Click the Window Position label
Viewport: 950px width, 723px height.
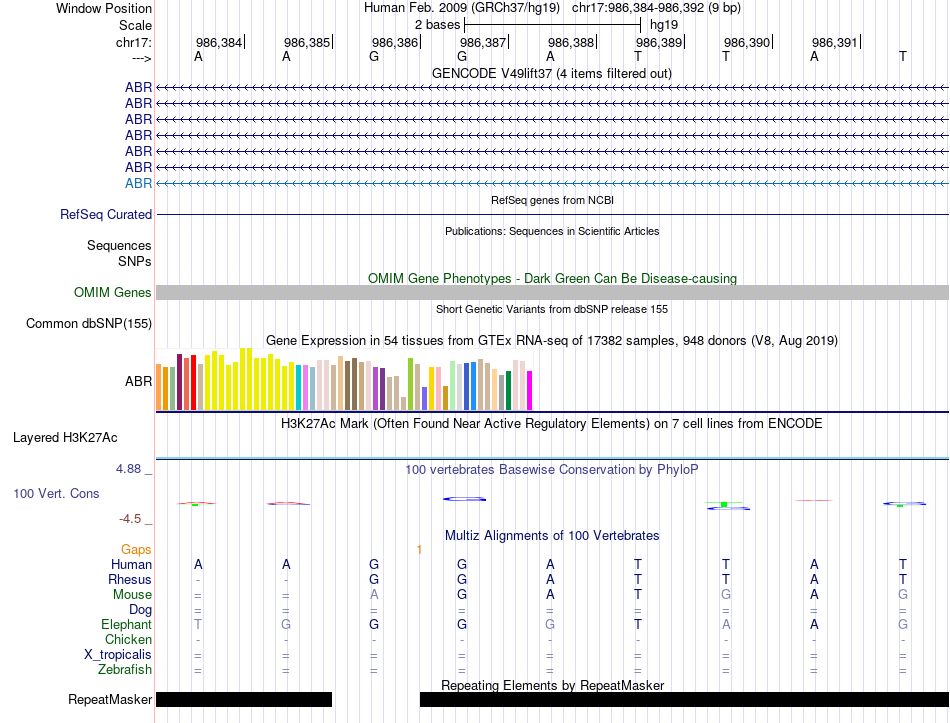click(x=104, y=8)
